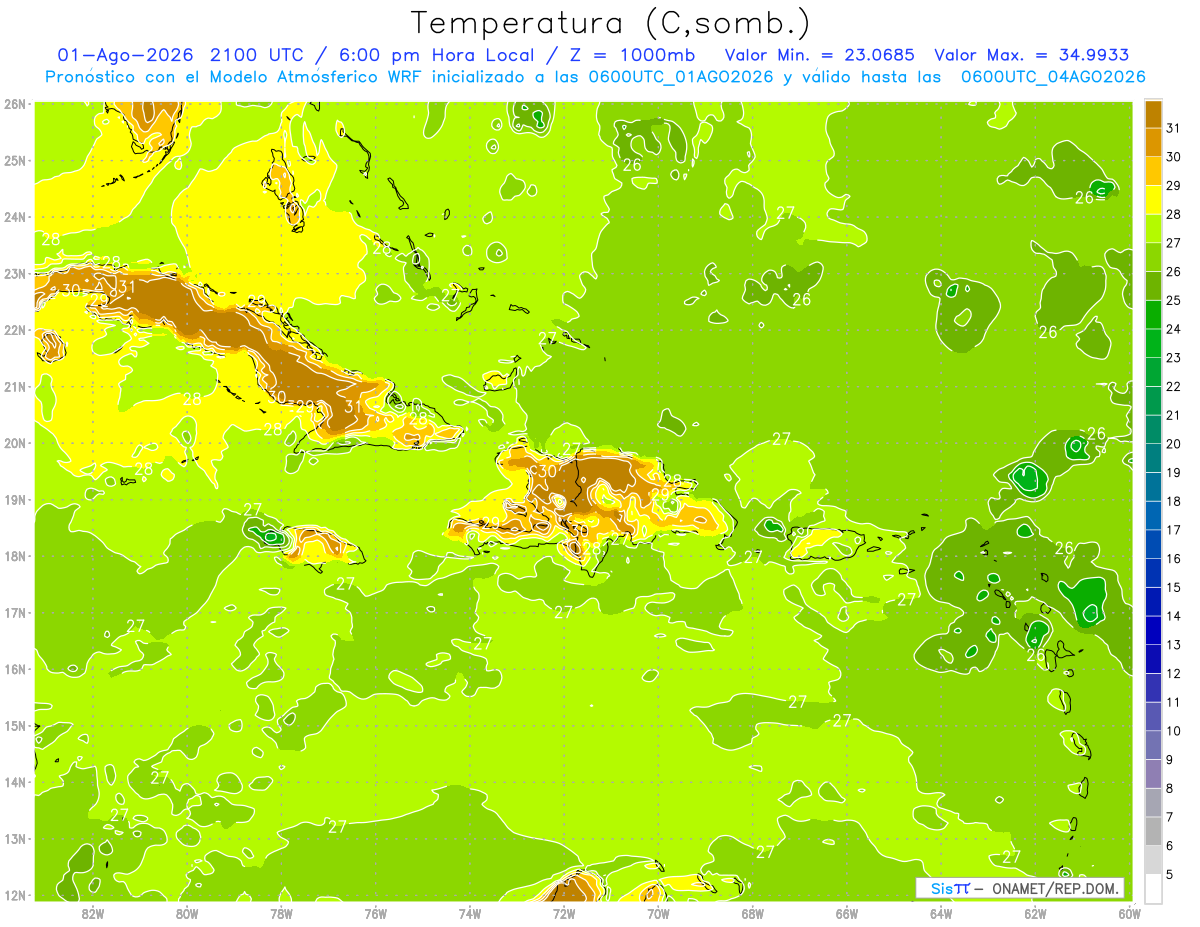Click the '24N' latitude axis label
Viewport: 1200px width, 927px height.
pyautogui.click(x=15, y=217)
